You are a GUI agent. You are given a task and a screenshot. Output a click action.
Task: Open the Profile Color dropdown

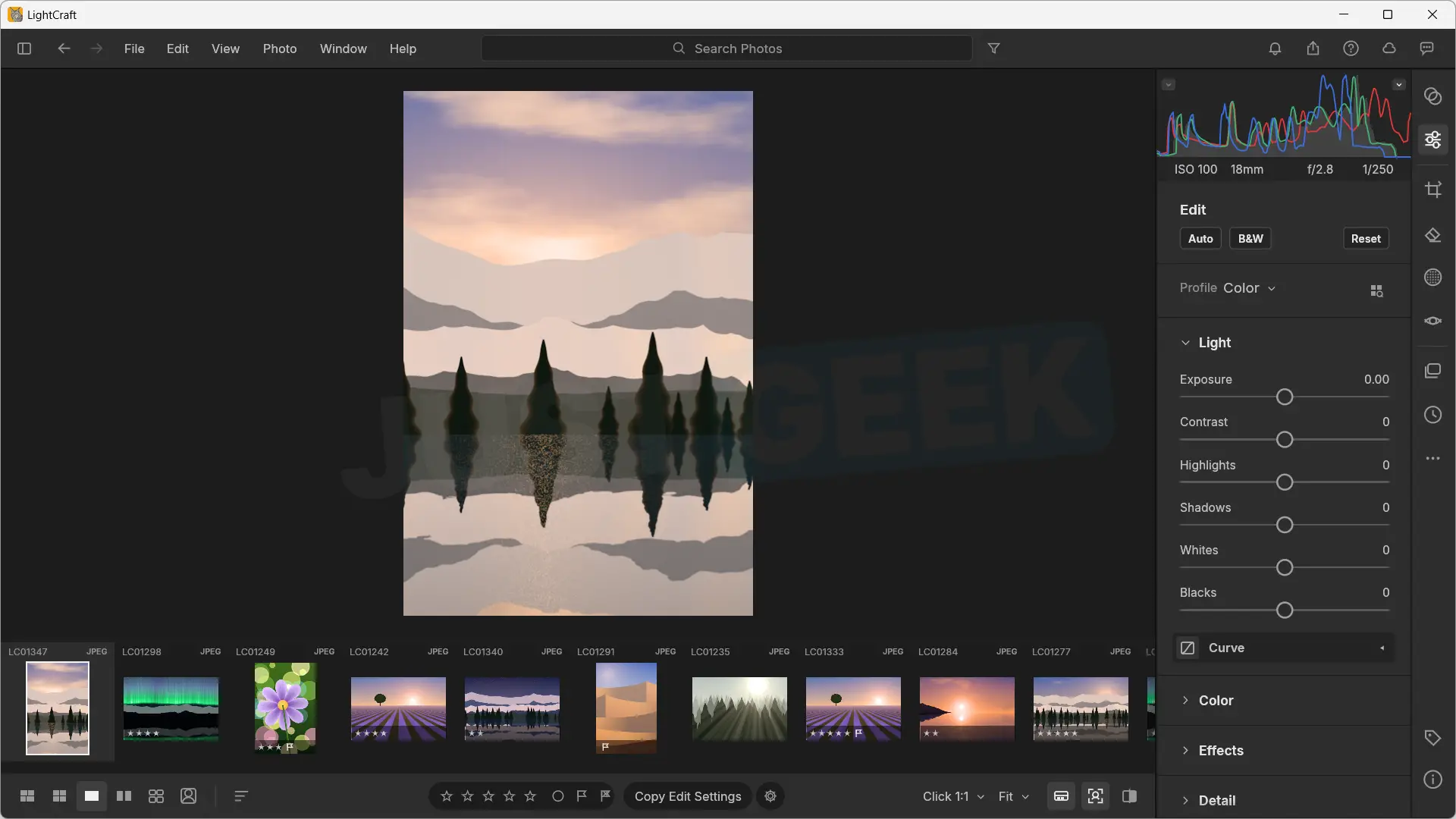coord(1249,288)
